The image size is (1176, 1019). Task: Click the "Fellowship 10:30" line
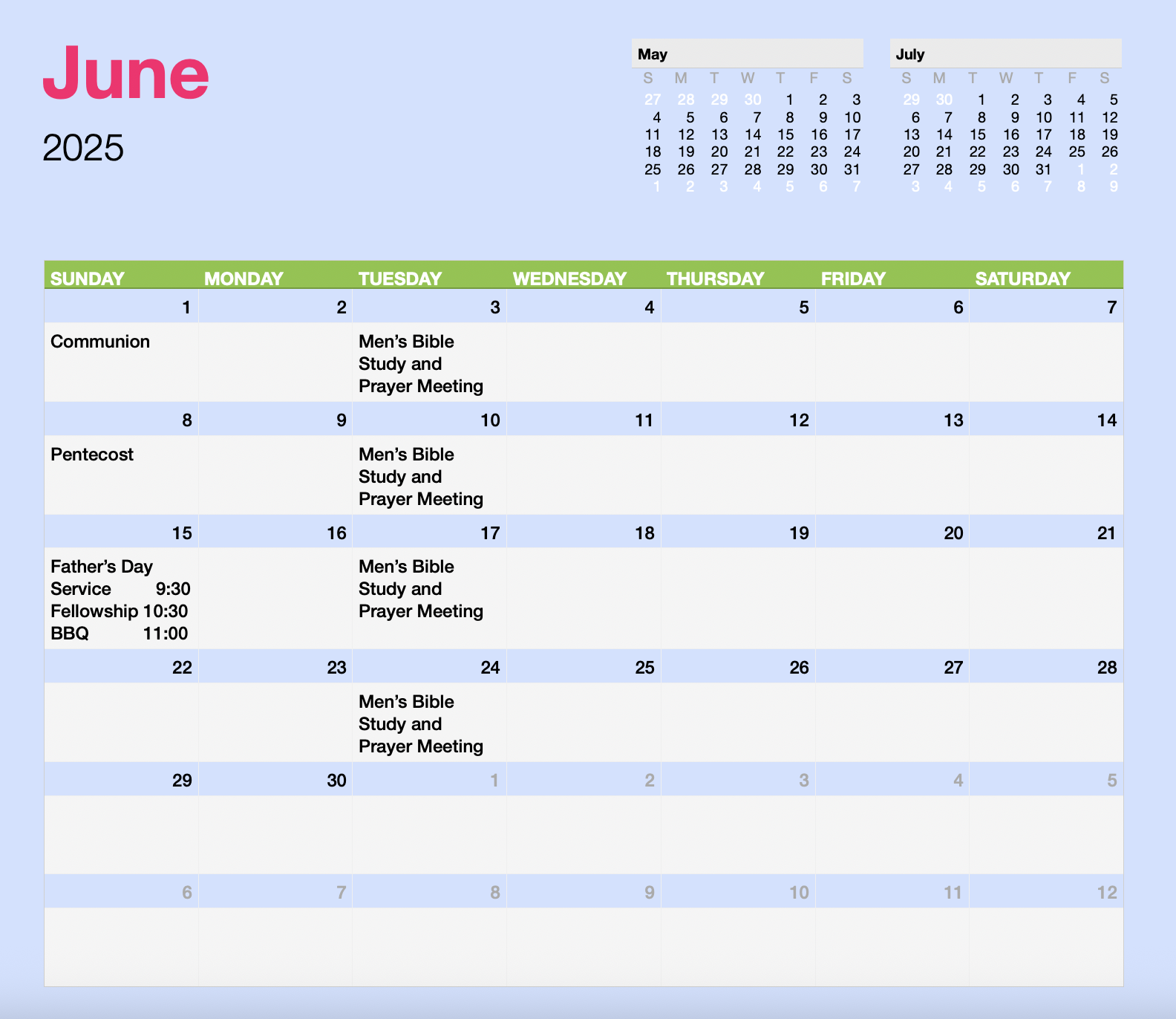pos(120,611)
